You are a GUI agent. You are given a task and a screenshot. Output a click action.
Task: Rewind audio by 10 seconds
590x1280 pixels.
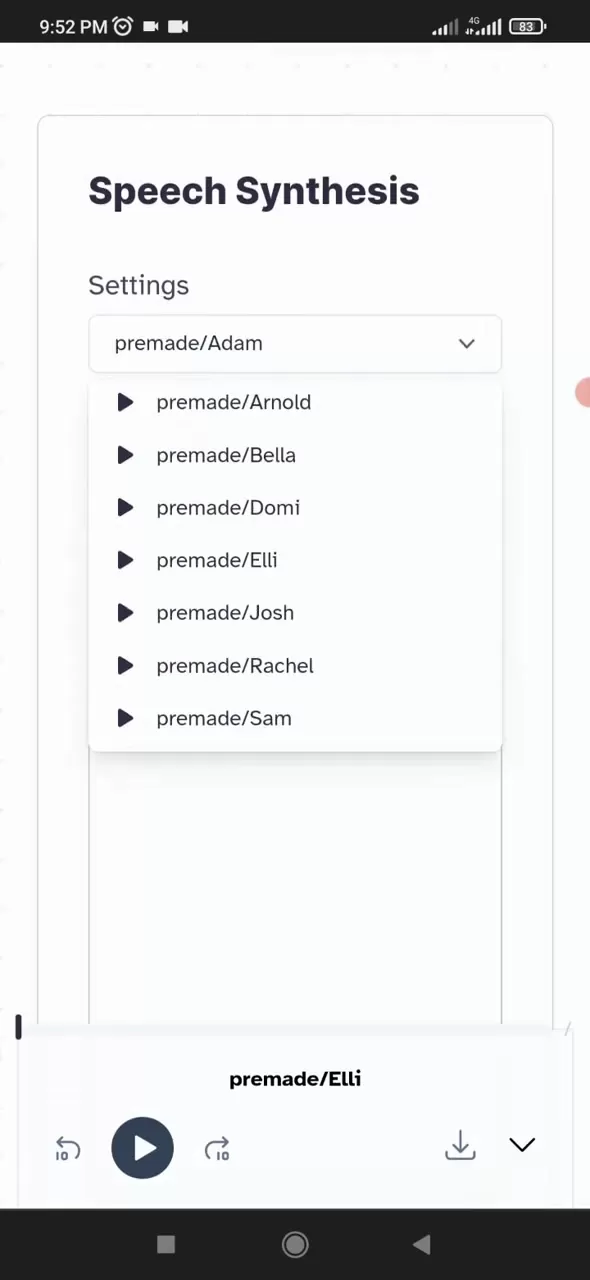[x=67, y=1149]
